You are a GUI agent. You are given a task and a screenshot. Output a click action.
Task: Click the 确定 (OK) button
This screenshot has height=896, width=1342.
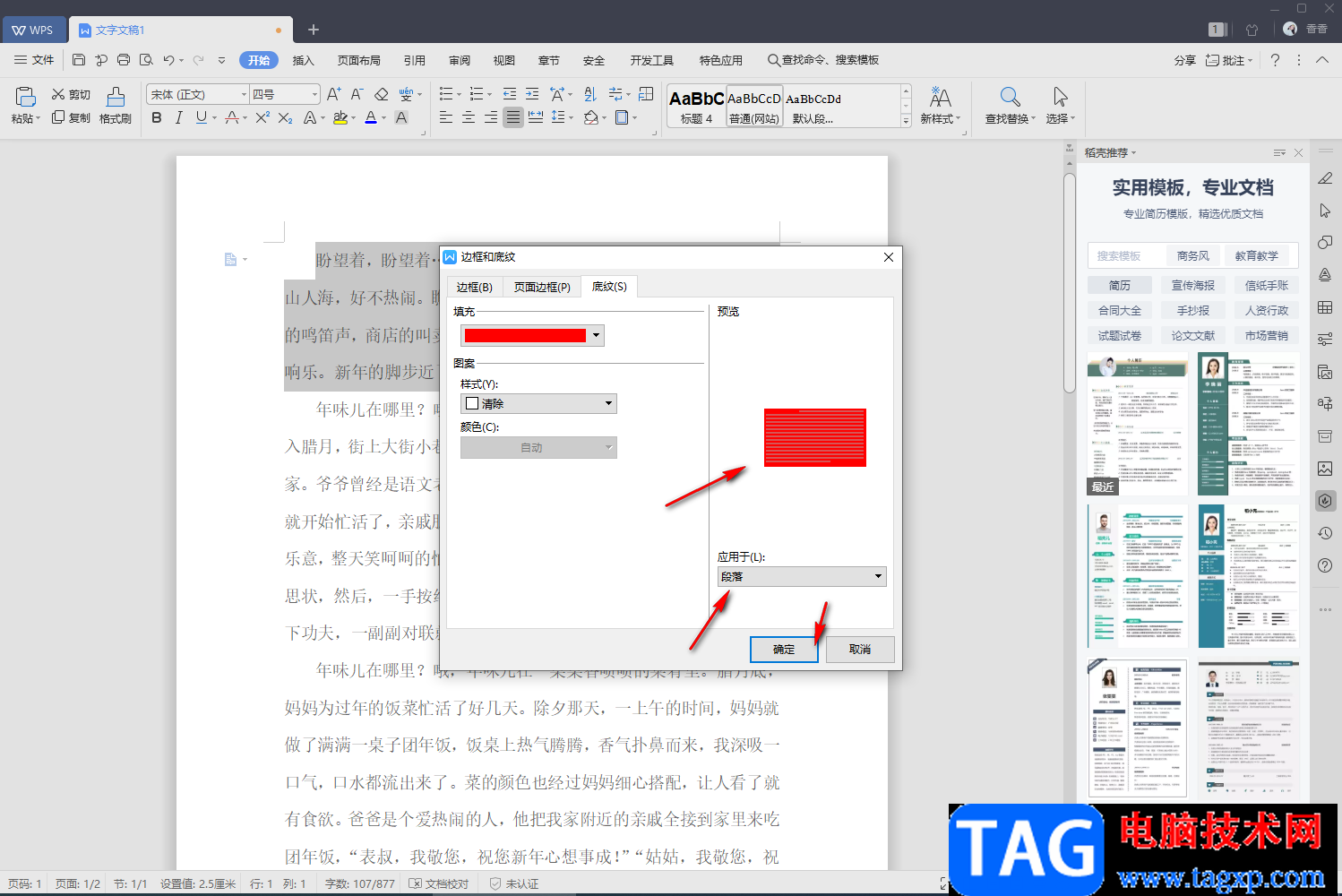click(784, 649)
